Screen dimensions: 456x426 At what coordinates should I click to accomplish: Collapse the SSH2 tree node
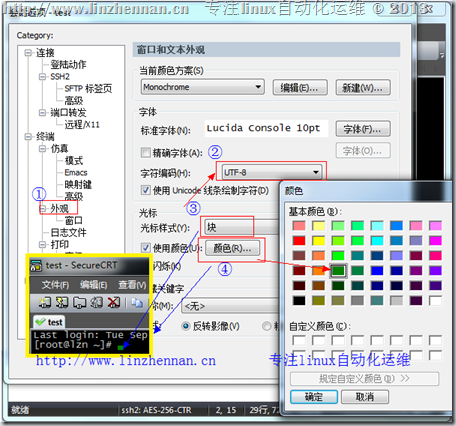click(42, 77)
